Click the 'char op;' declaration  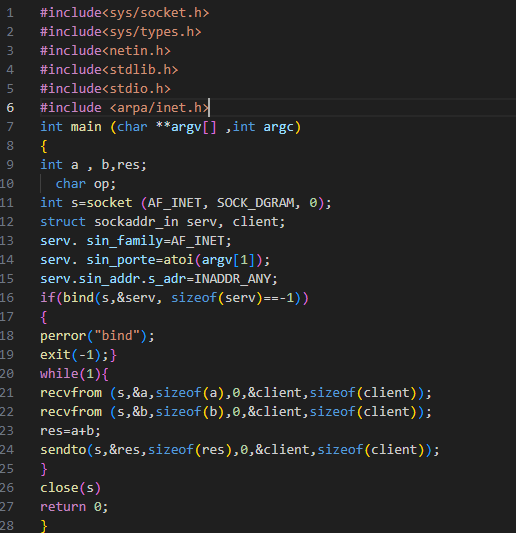coord(86,184)
